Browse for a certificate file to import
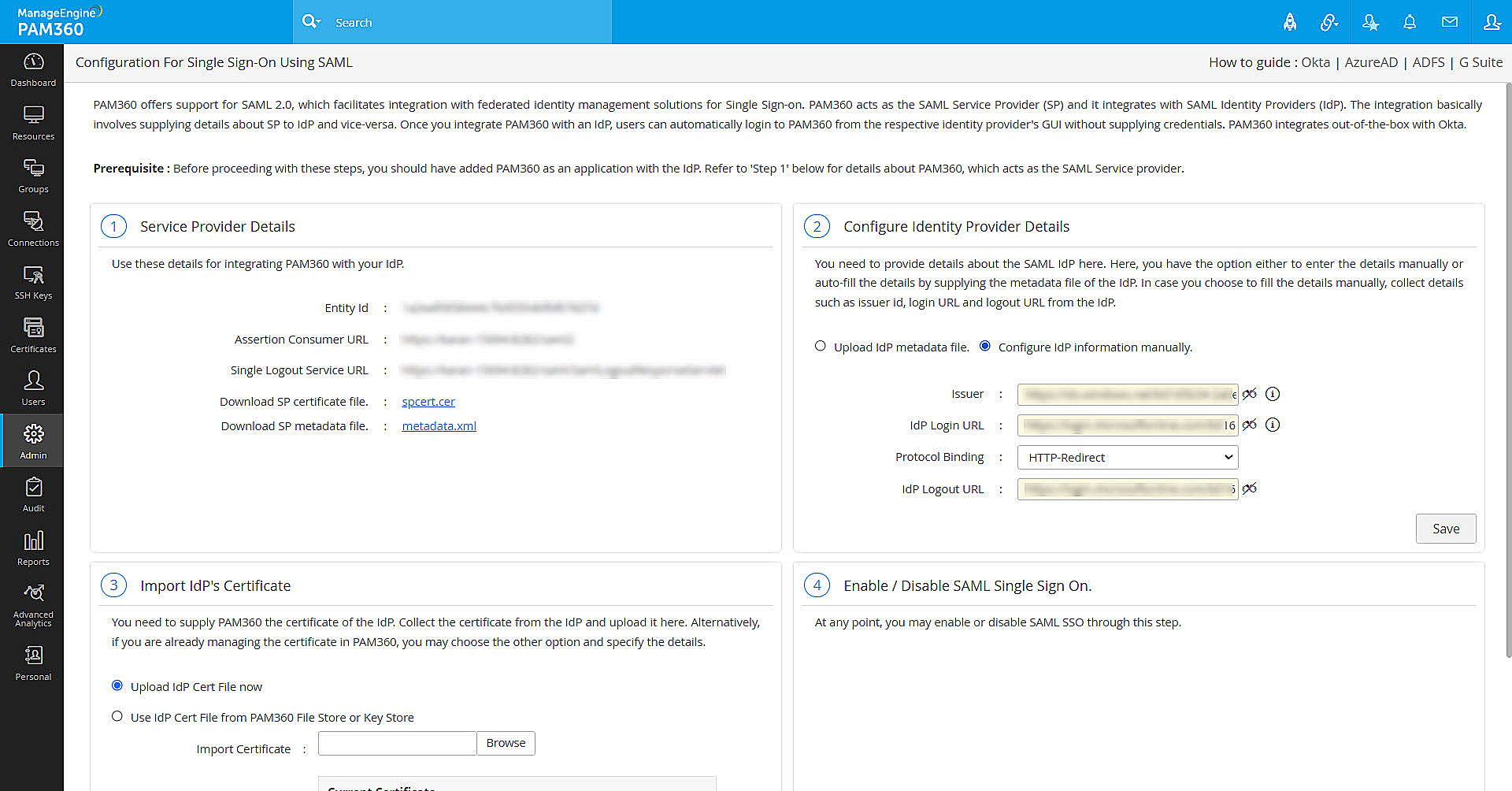This screenshot has height=791, width=1512. point(506,743)
